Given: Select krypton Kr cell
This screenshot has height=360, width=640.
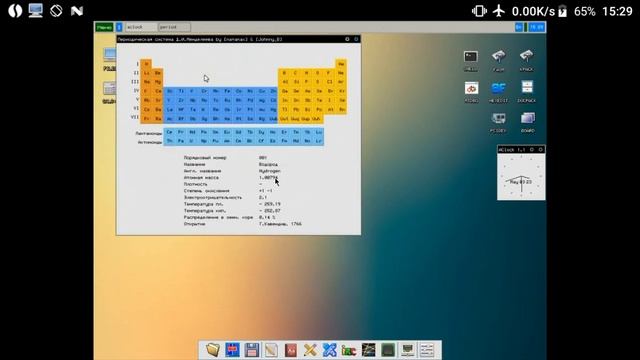Looking at the screenshot, I should pos(342,91).
